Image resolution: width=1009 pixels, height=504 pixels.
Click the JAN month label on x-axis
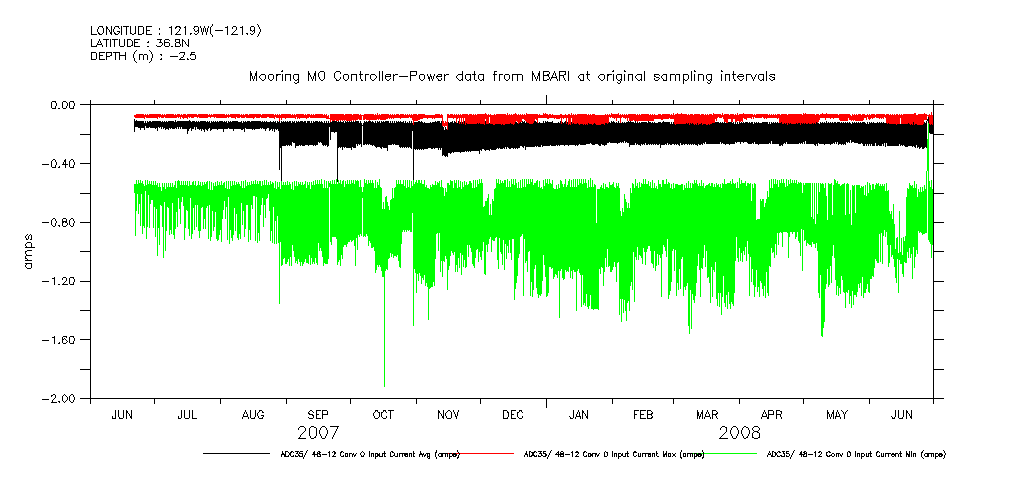coord(578,414)
